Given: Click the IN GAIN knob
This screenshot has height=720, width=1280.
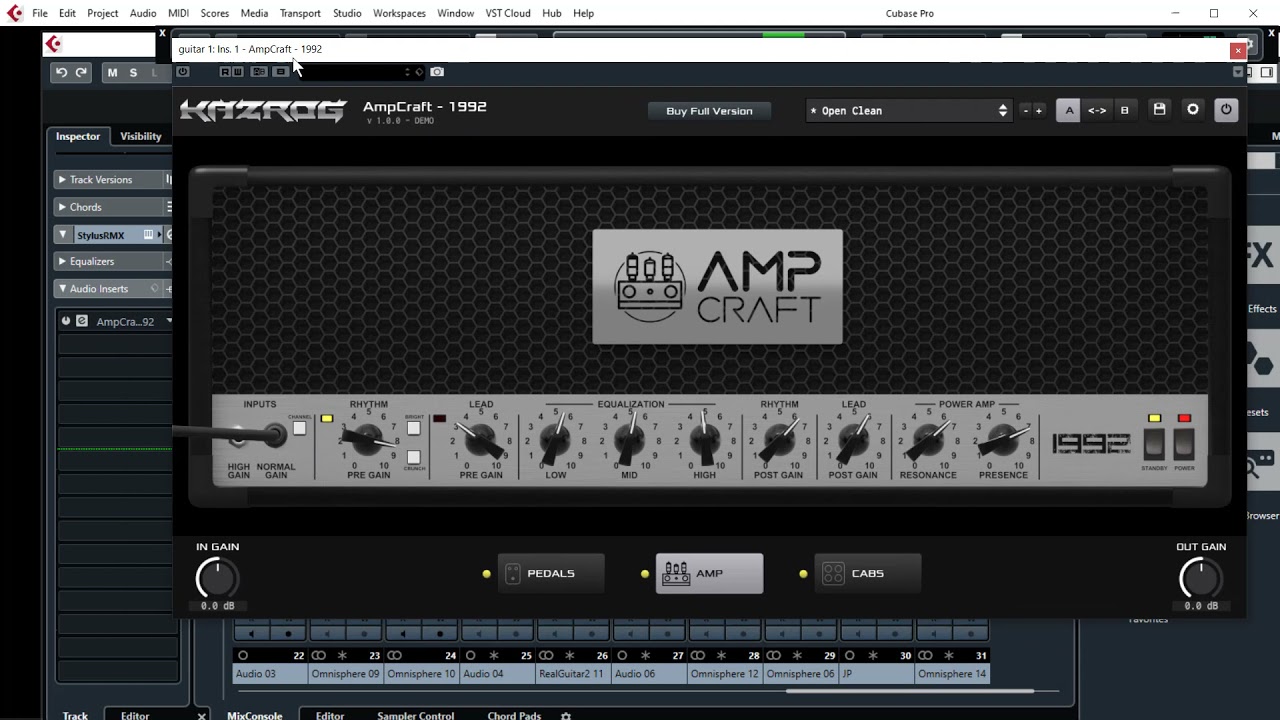Looking at the screenshot, I should [x=216, y=578].
